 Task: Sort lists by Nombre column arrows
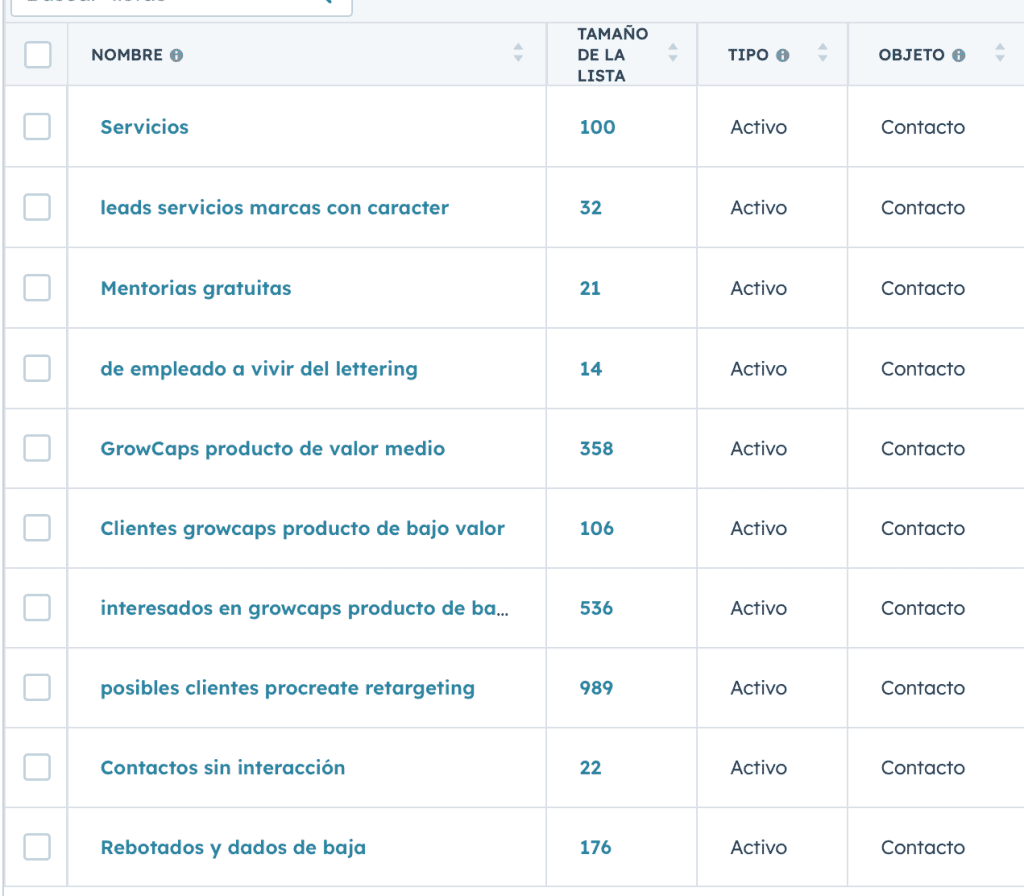(518, 53)
